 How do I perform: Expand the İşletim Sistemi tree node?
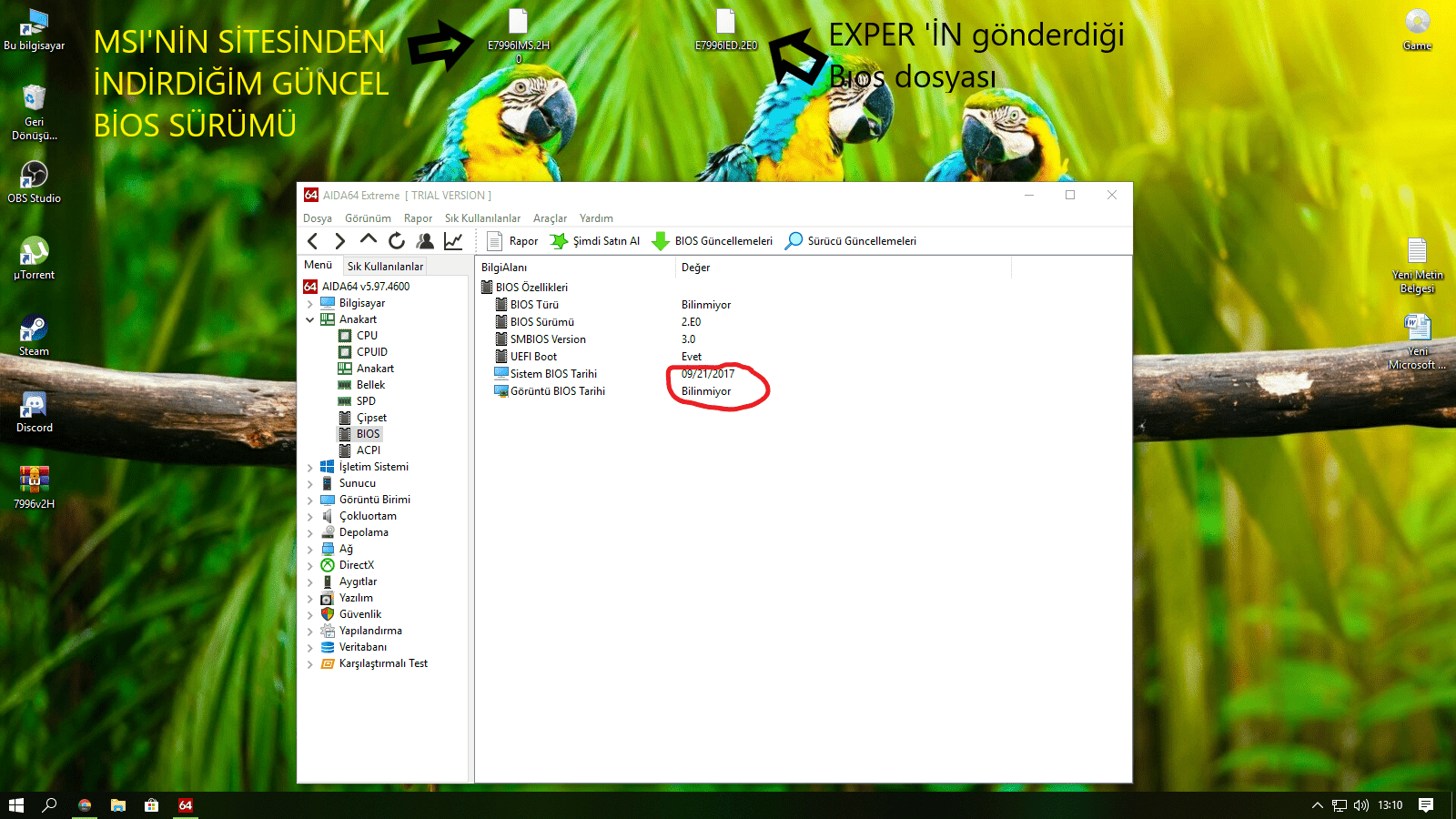(x=310, y=468)
